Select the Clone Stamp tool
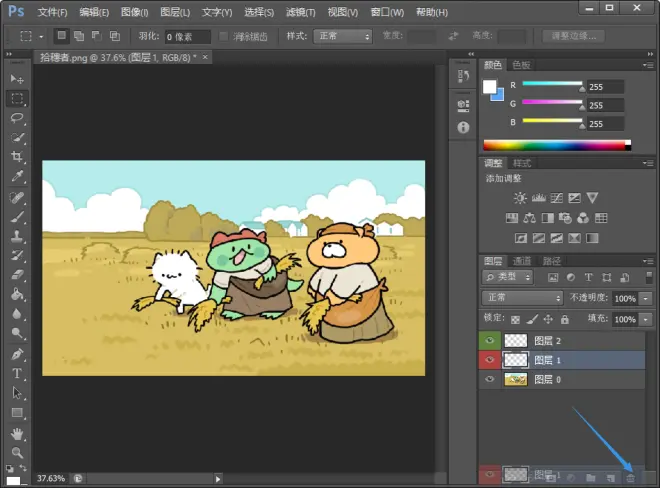 click(x=17, y=236)
